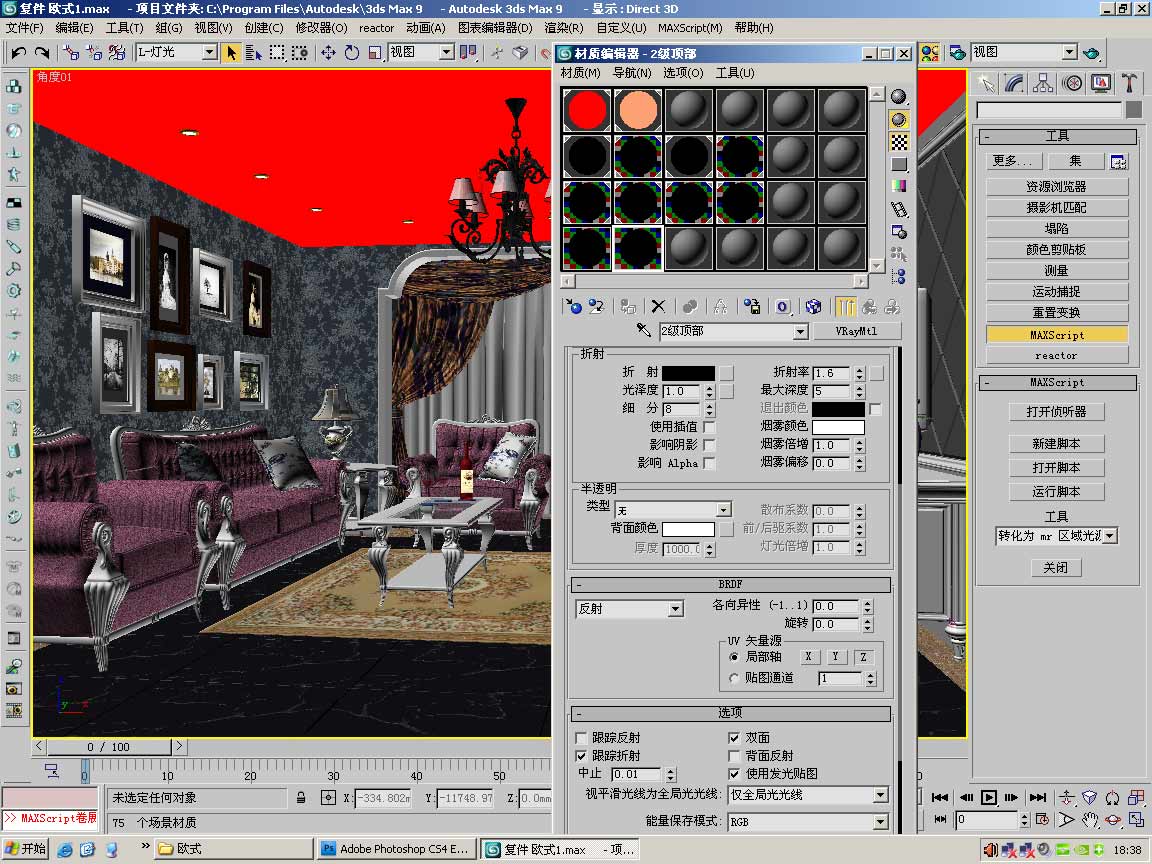Image resolution: width=1152 pixels, height=864 pixels.
Task: Enable 背面反射 checkbox
Action: (x=734, y=756)
